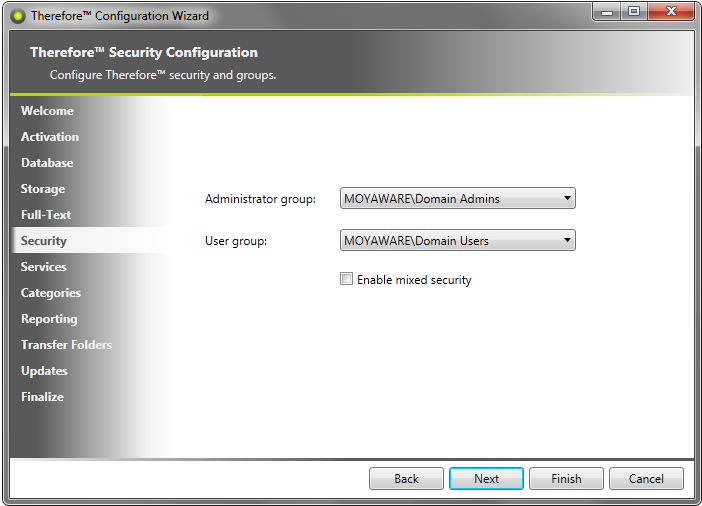Click the Therefore green app icon in title bar
The image size is (702, 506).
pyautogui.click(x=18, y=17)
